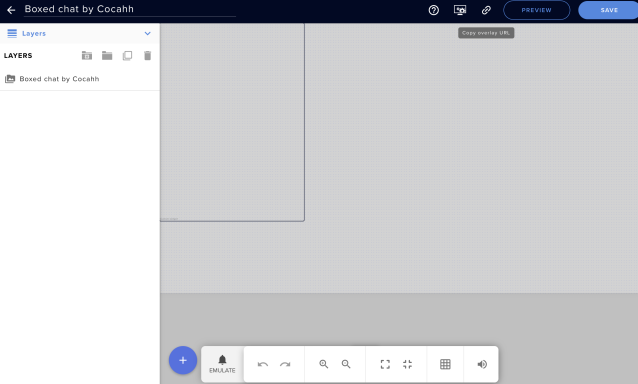
Task: Undo the last action
Action: (263, 364)
